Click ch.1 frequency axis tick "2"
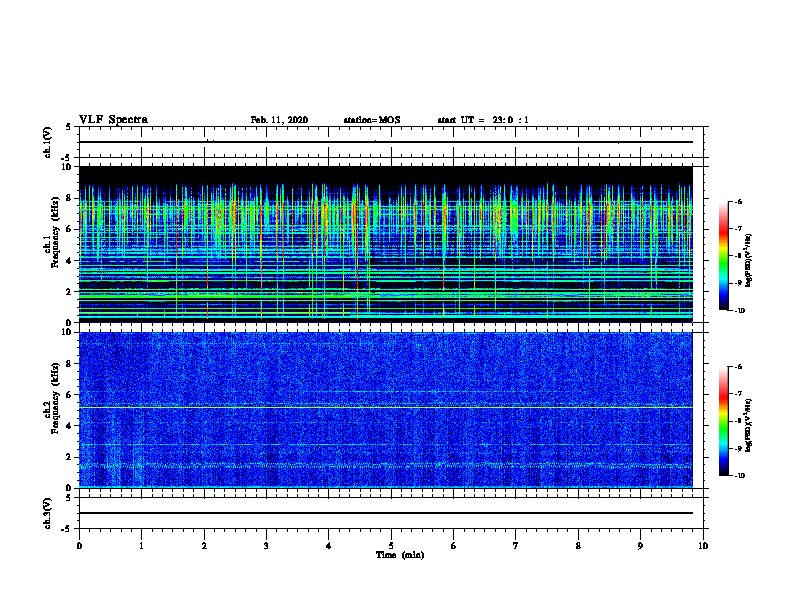 70,292
